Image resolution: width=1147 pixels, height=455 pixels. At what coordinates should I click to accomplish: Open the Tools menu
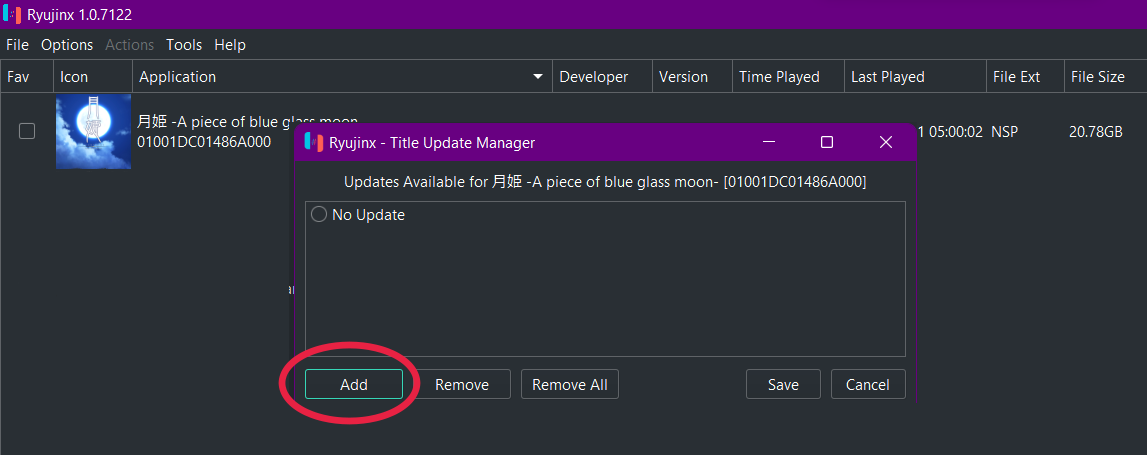184,45
